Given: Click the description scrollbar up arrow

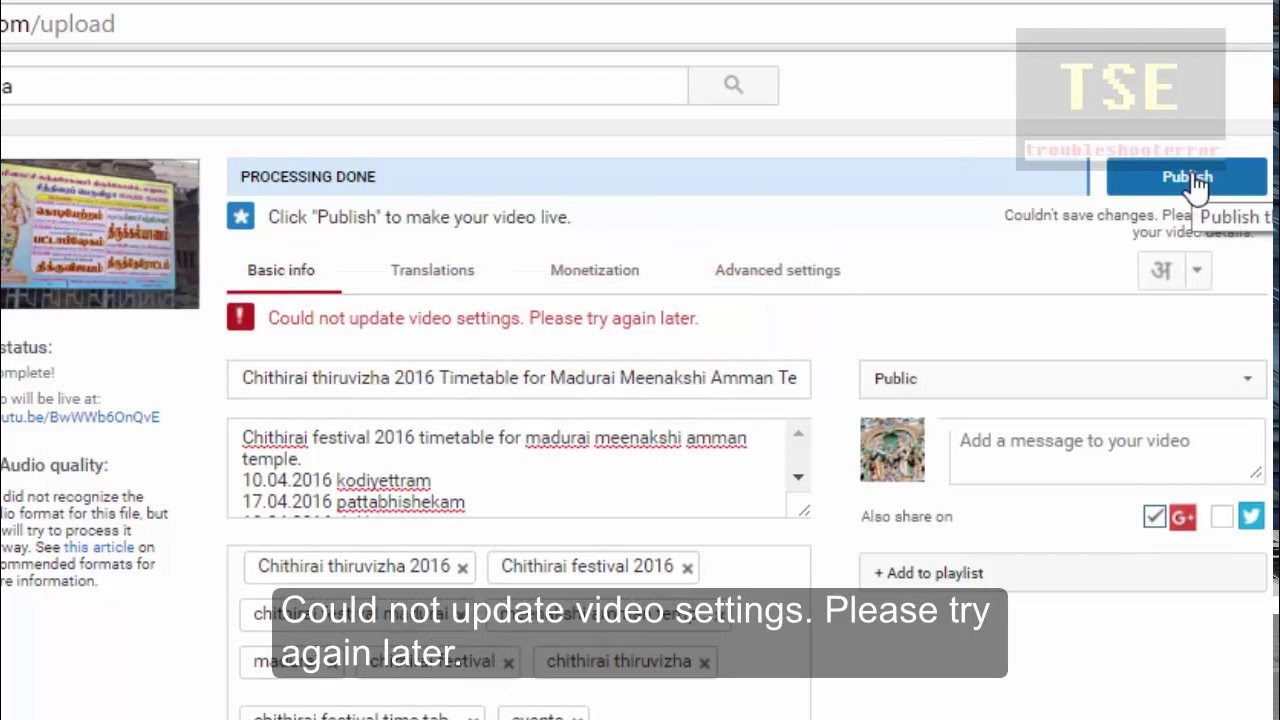Looking at the screenshot, I should [x=798, y=433].
